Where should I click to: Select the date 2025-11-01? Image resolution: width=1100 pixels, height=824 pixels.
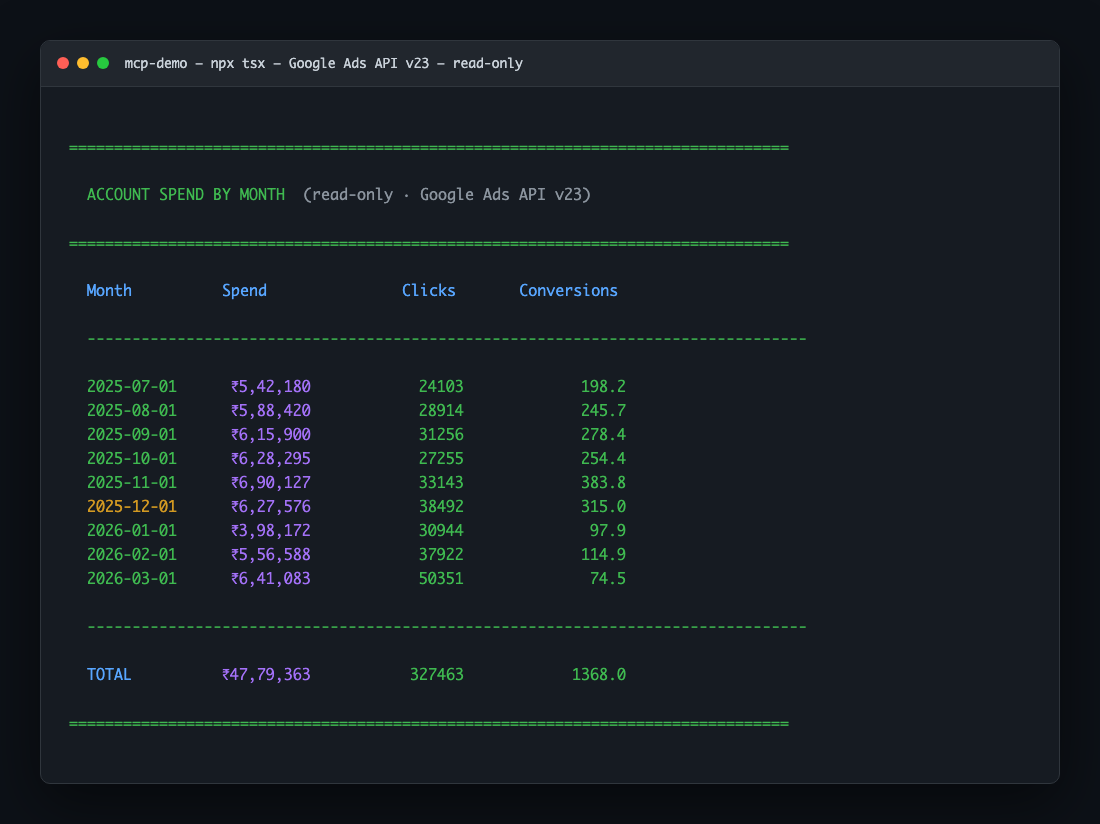tap(132, 482)
